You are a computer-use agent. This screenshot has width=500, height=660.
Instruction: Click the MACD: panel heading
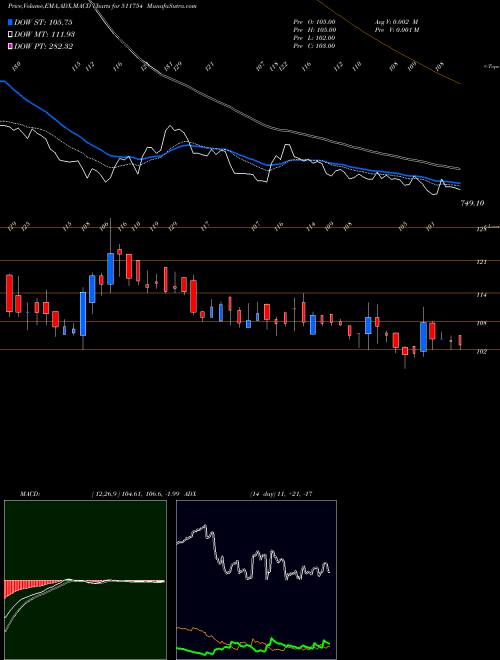(x=29, y=494)
